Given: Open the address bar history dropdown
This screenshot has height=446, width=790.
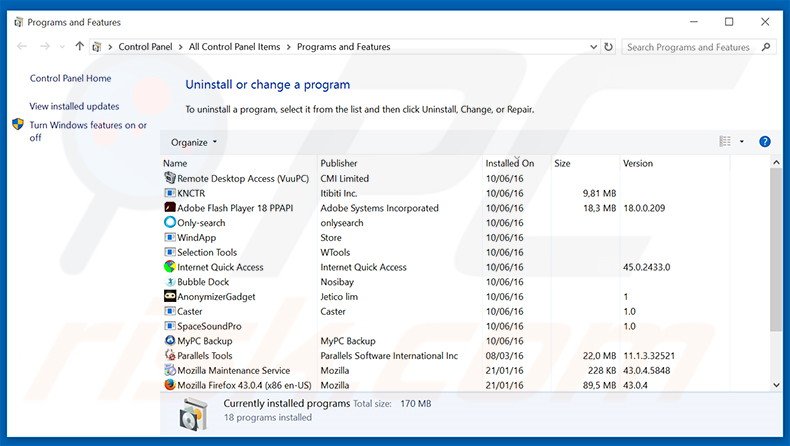Looking at the screenshot, I should (x=593, y=47).
